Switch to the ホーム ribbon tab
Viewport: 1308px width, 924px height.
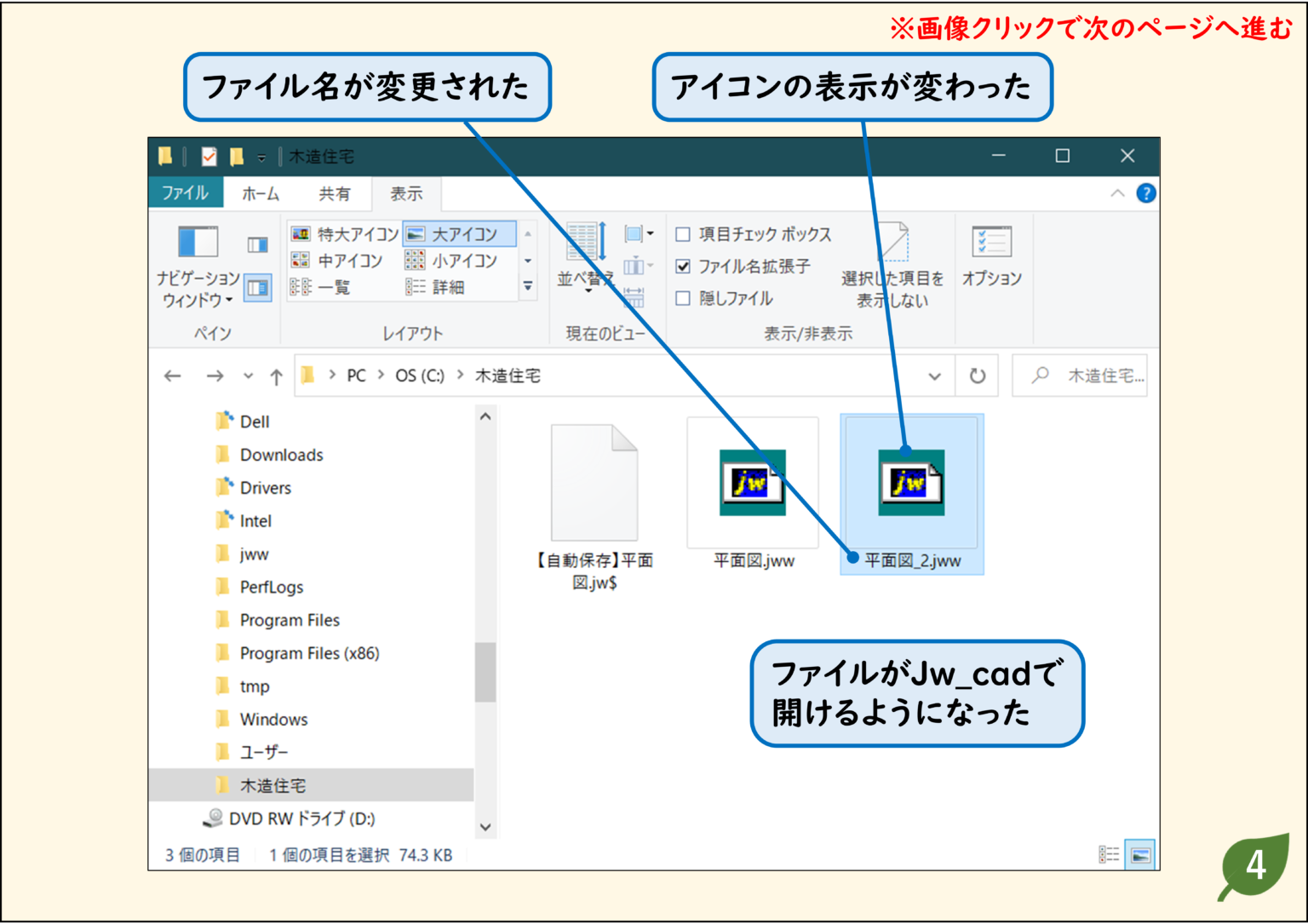[x=261, y=193]
